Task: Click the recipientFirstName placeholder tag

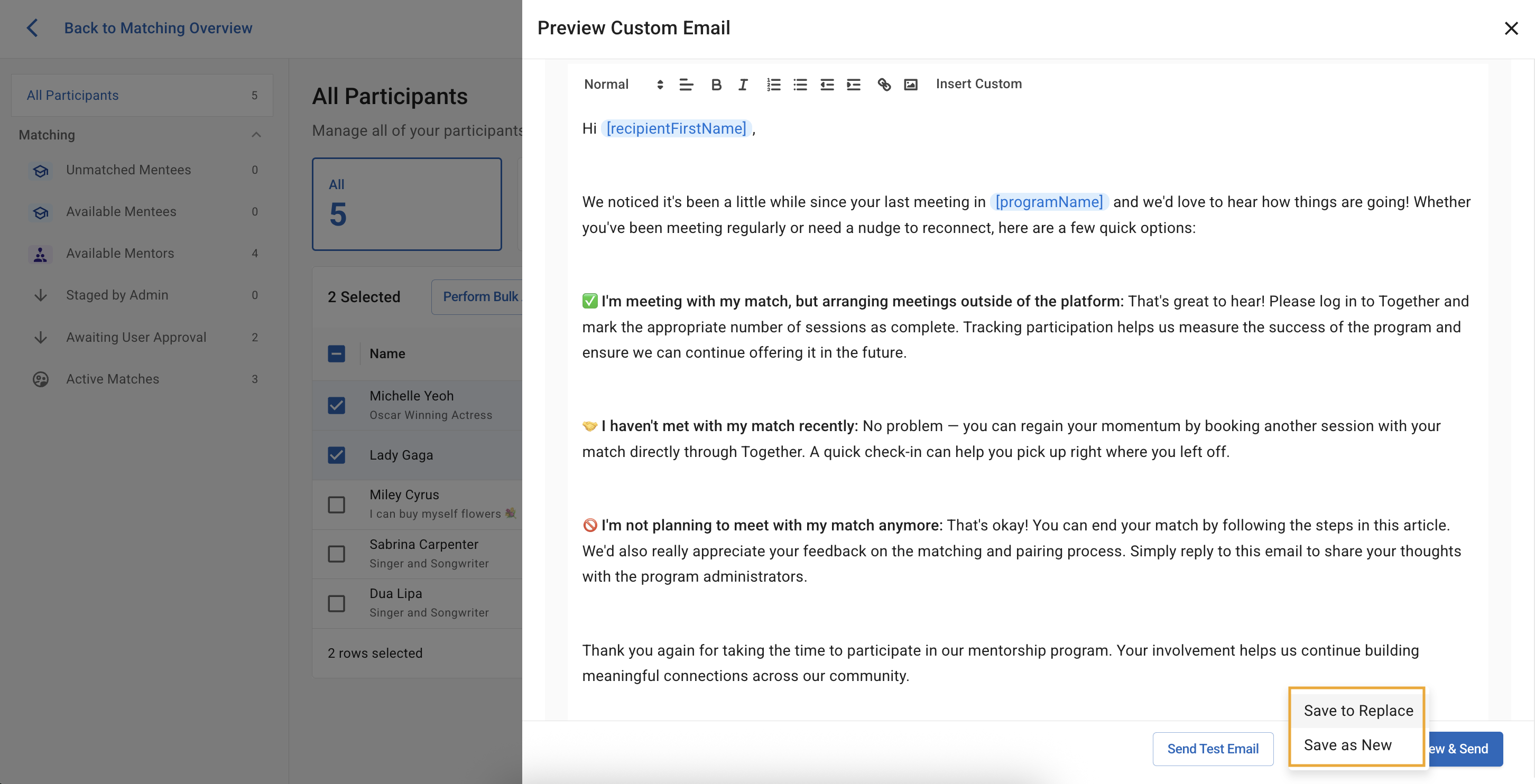Action: click(x=676, y=128)
